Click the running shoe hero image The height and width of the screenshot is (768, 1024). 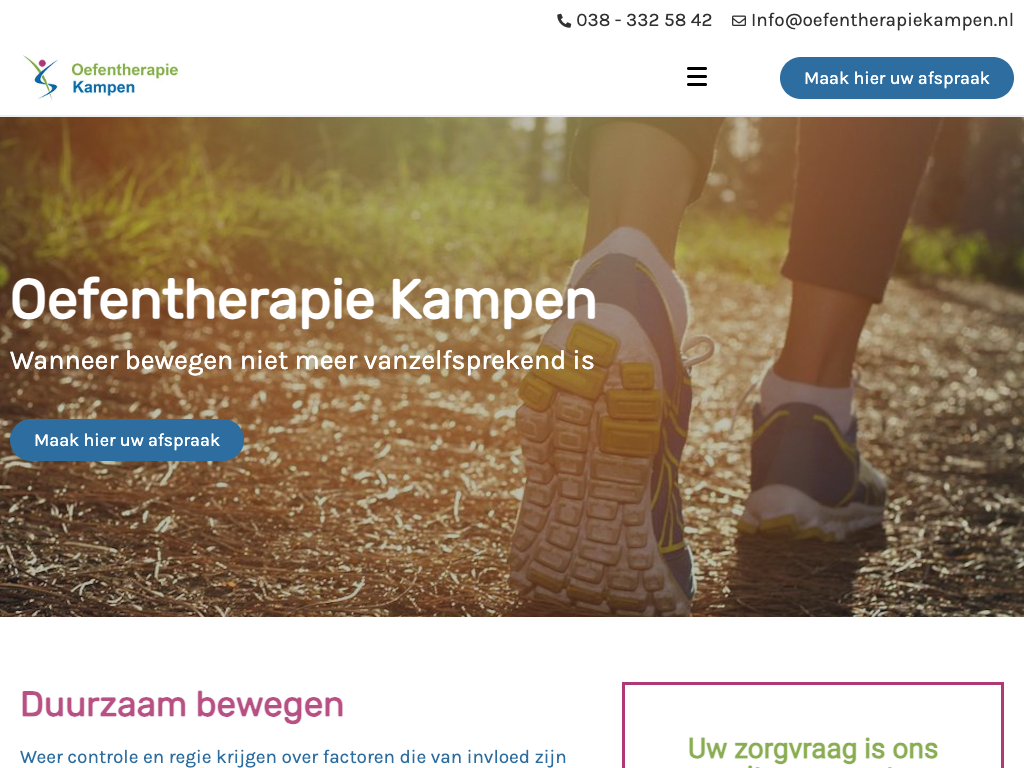pos(512,367)
